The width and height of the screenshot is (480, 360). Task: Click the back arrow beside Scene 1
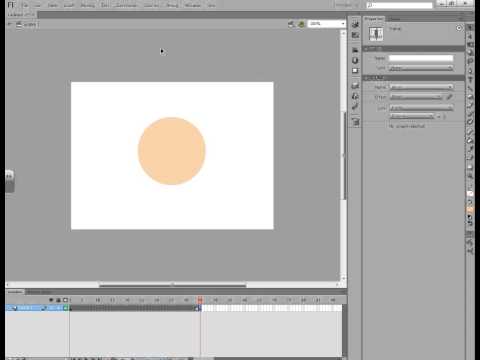9,24
